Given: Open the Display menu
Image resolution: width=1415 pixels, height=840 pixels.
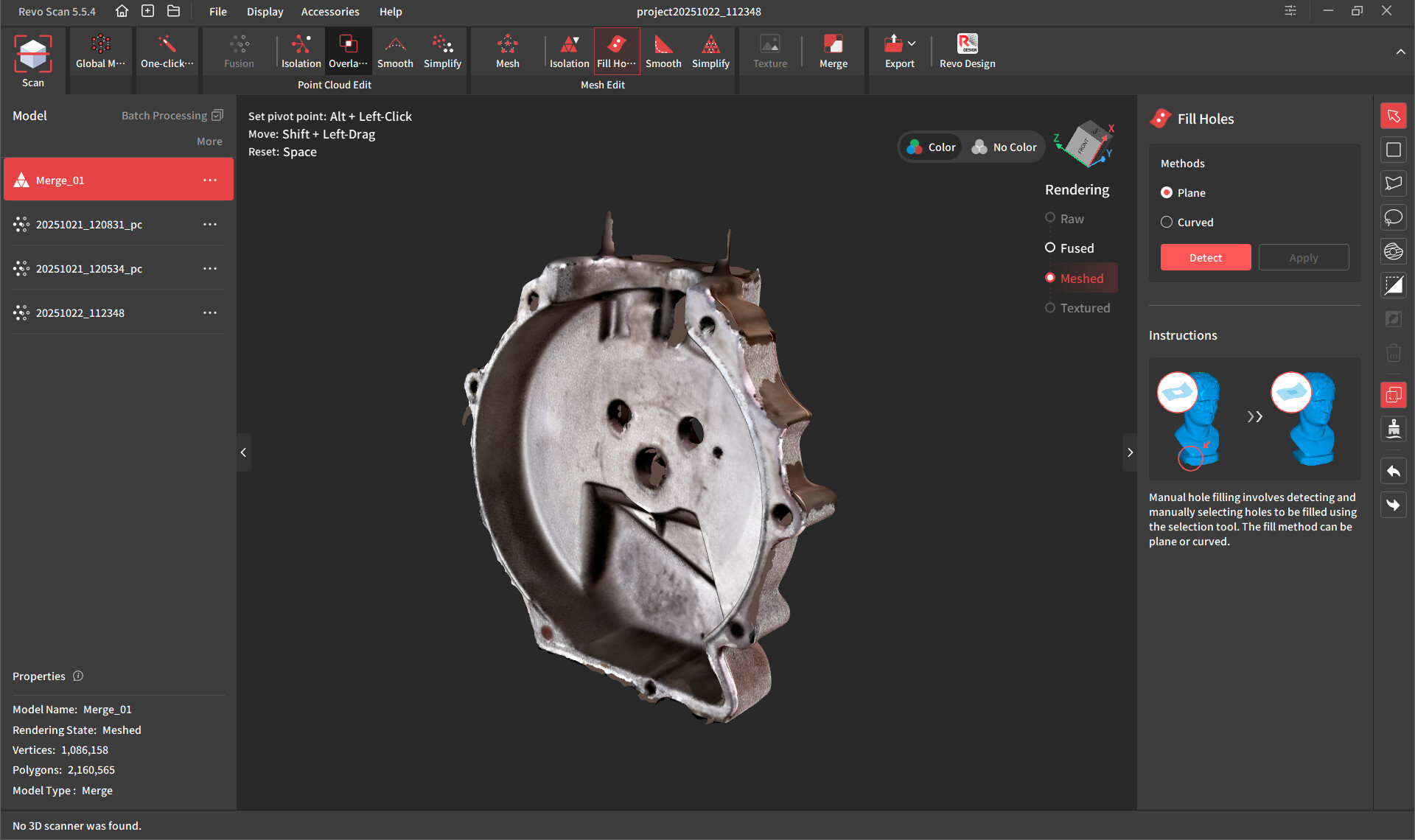Looking at the screenshot, I should [265, 12].
